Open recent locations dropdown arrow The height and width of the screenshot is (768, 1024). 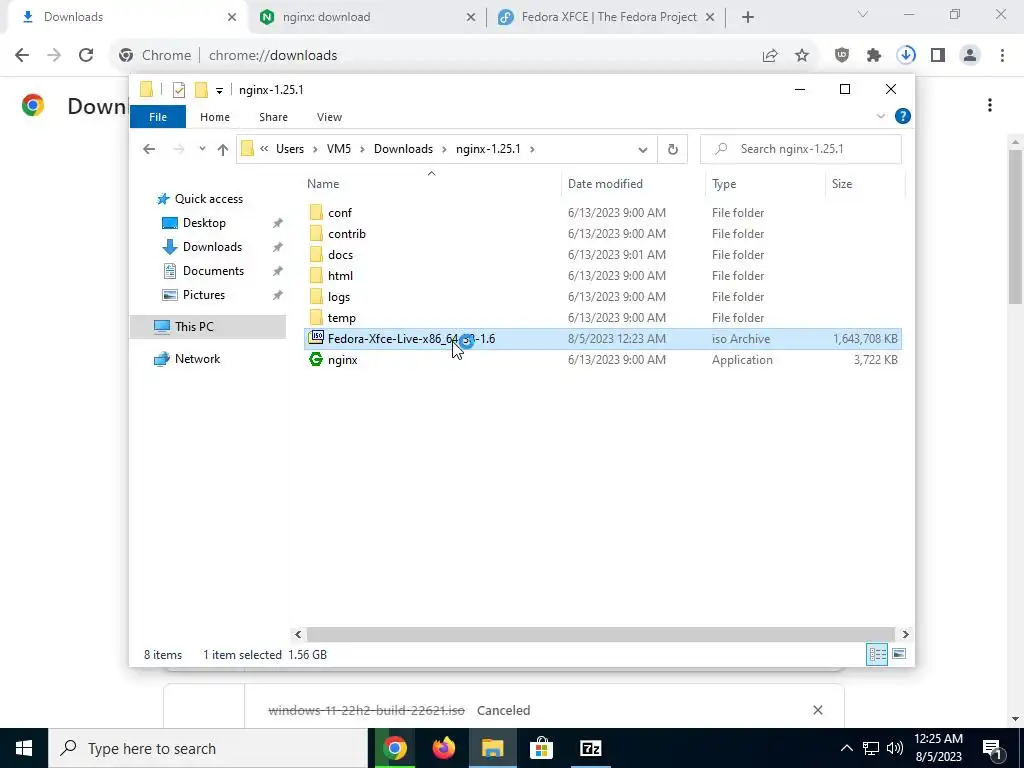(x=202, y=149)
